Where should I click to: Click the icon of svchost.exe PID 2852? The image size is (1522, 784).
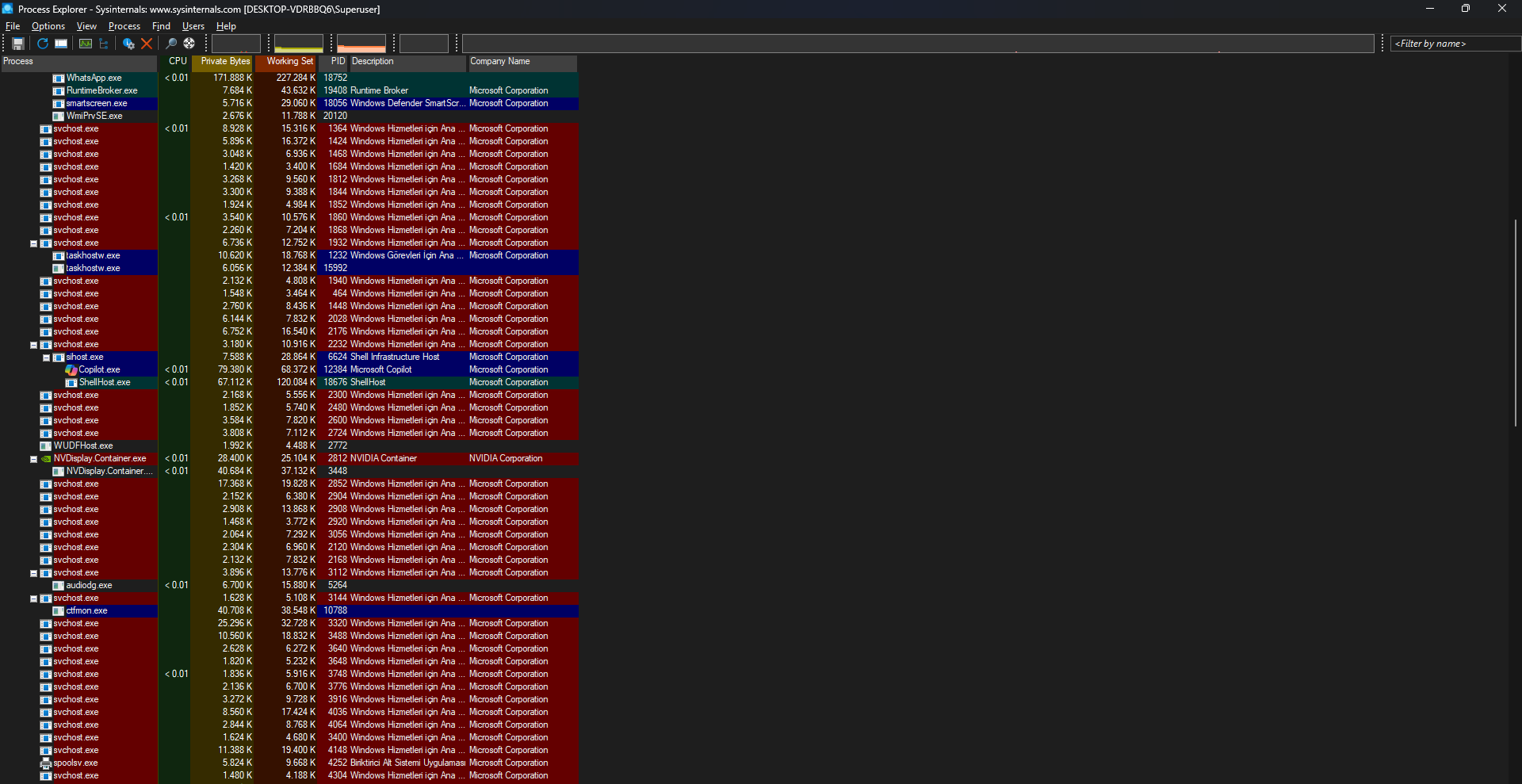pyautogui.click(x=46, y=484)
